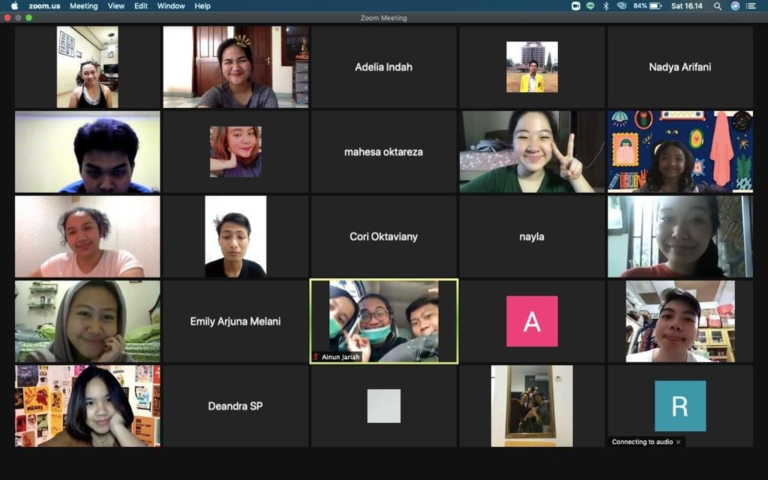Screen dimensions: 768x480
Task: Open the zoom.us application menu
Action: (44, 6)
